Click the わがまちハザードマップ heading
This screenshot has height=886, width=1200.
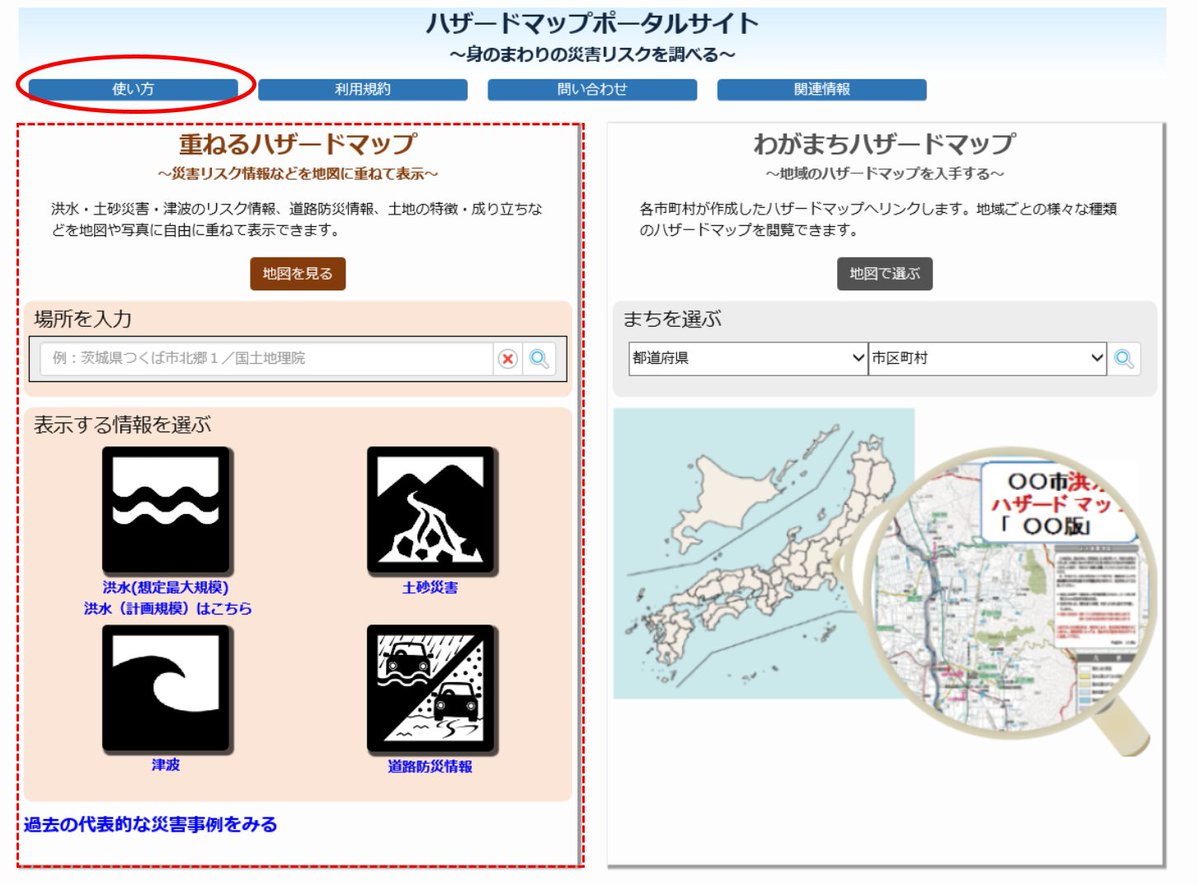(885, 144)
